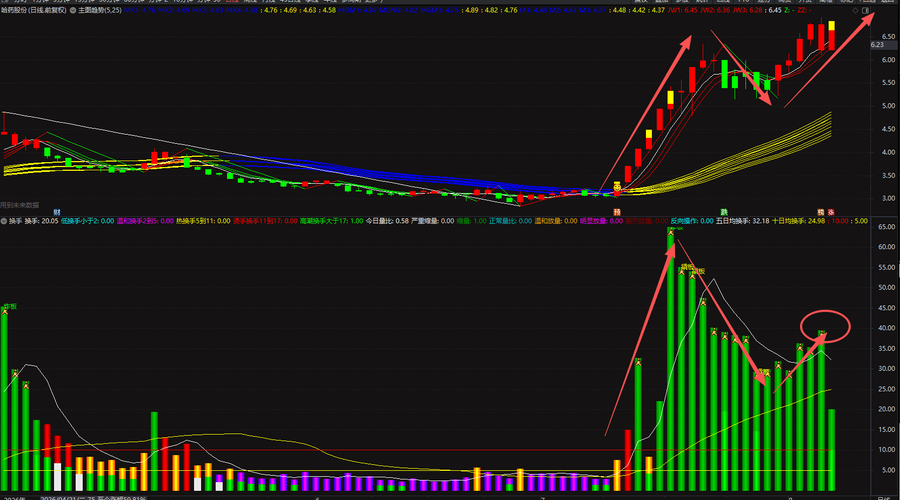Click the MGM1: 4.89 value

pos(357,10)
